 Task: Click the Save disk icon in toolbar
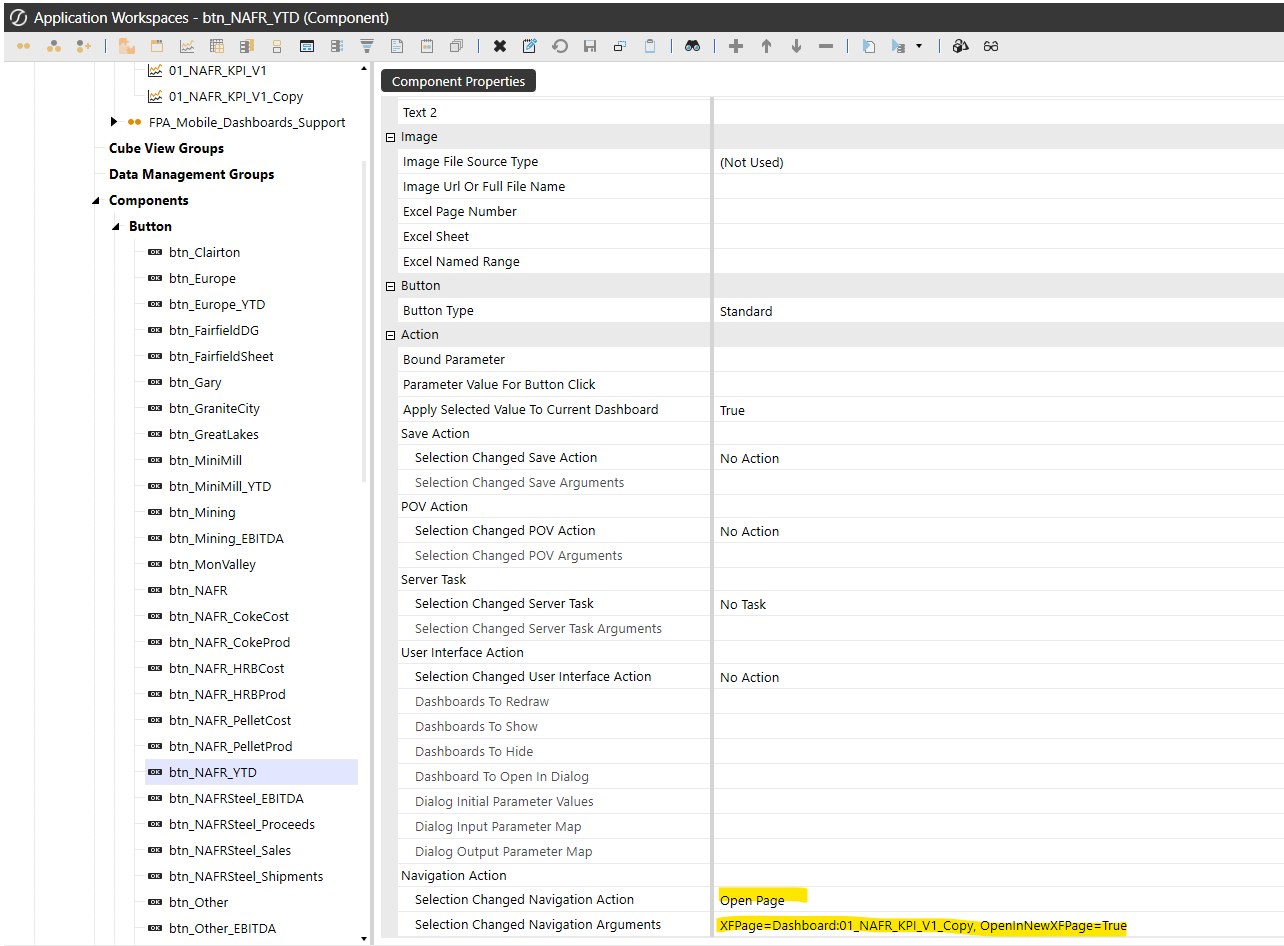pos(590,46)
